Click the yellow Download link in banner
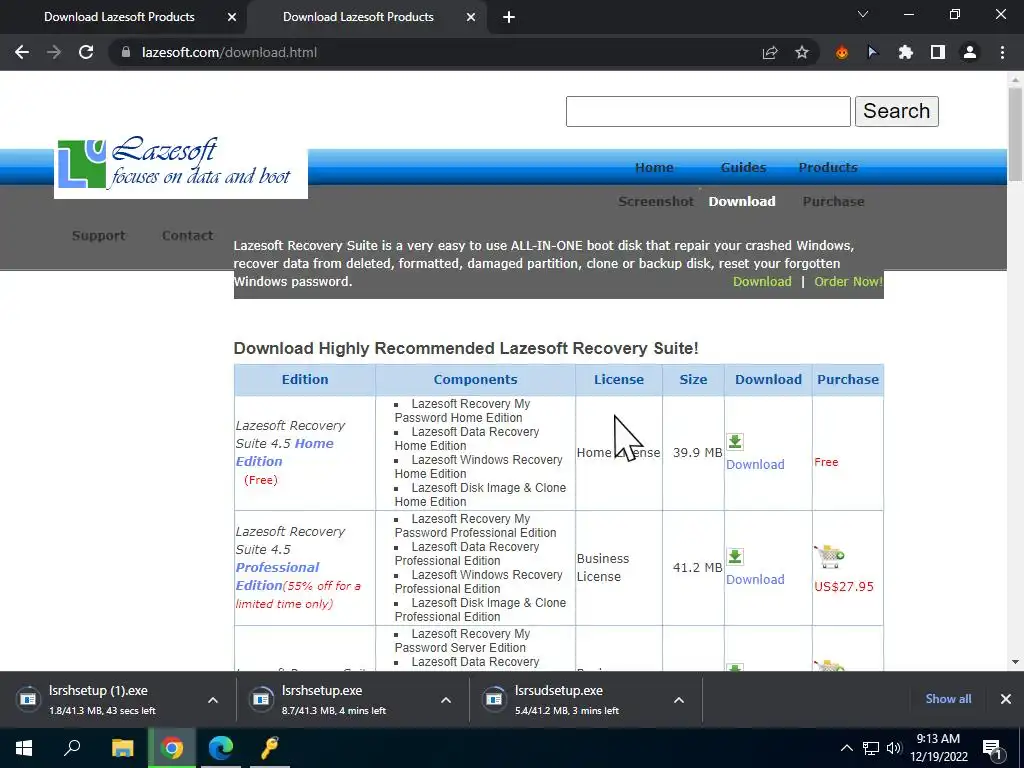1024x768 pixels. click(762, 281)
